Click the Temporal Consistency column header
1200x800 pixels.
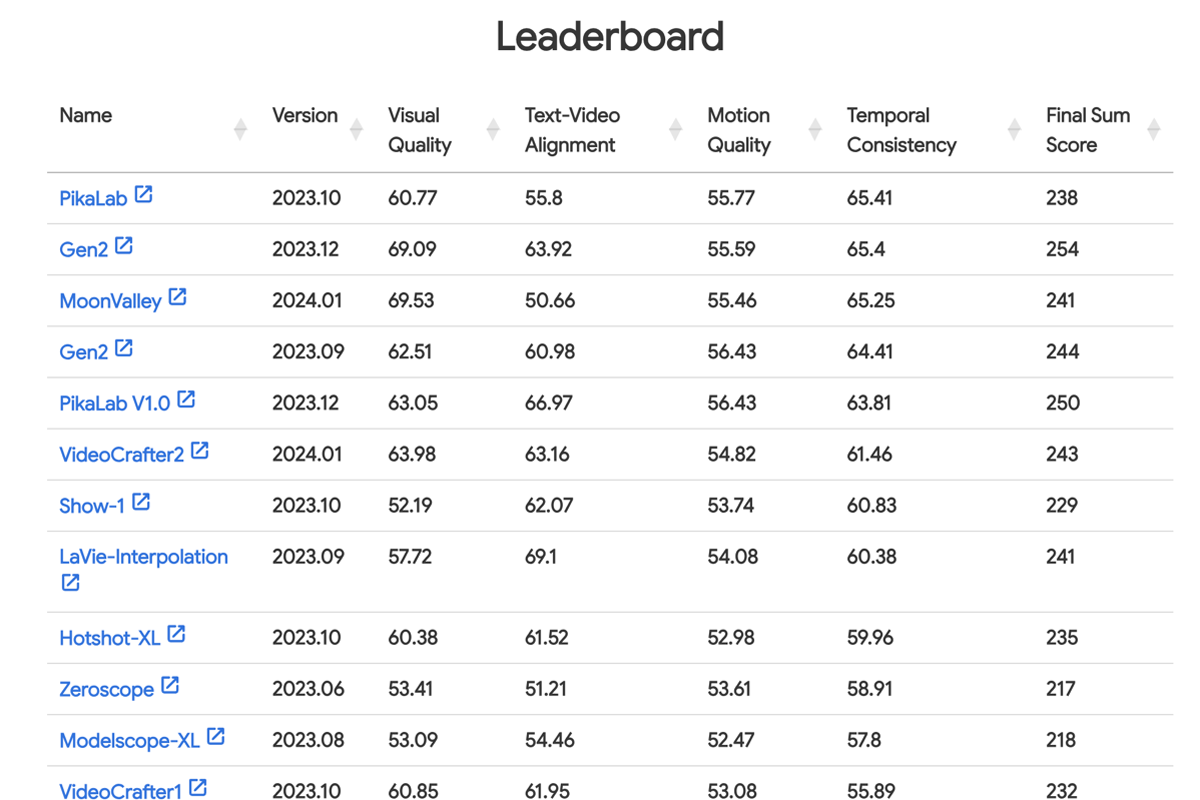coord(902,130)
